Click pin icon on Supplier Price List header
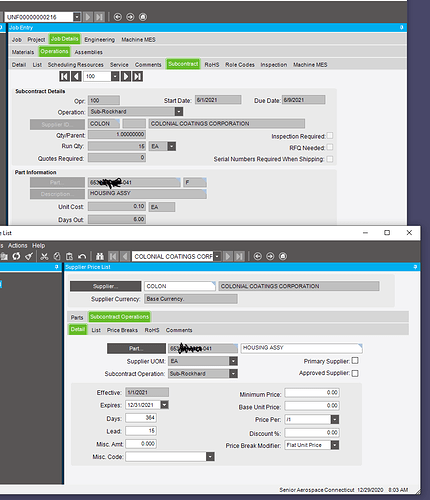The width and height of the screenshot is (430, 500). [415, 267]
